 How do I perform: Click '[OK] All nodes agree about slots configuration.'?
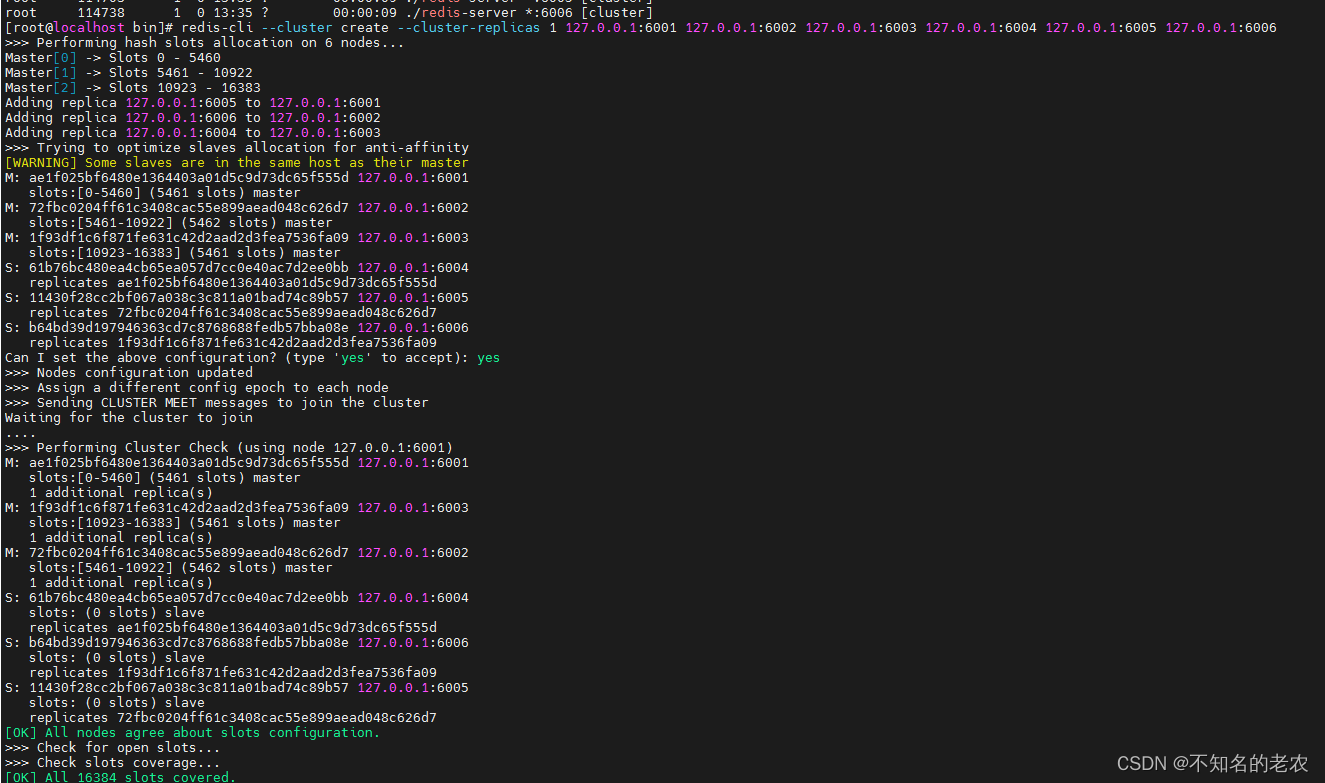tap(193, 733)
